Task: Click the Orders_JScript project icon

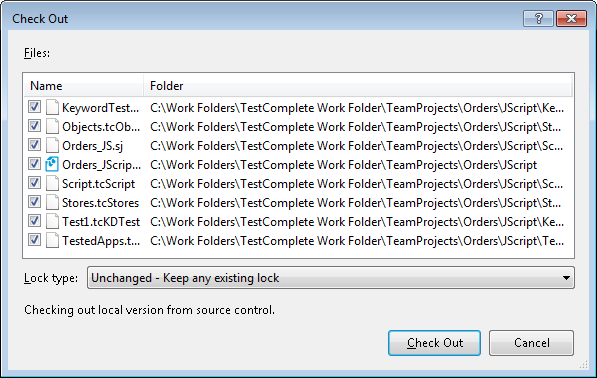Action: (52, 164)
